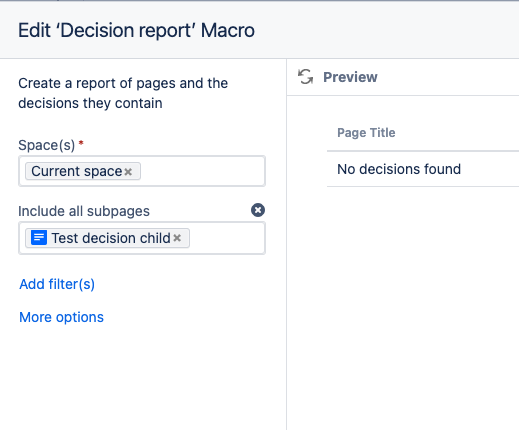Delete the 'Test decision child' tag with its x
The width and height of the screenshot is (519, 430).
177,238
